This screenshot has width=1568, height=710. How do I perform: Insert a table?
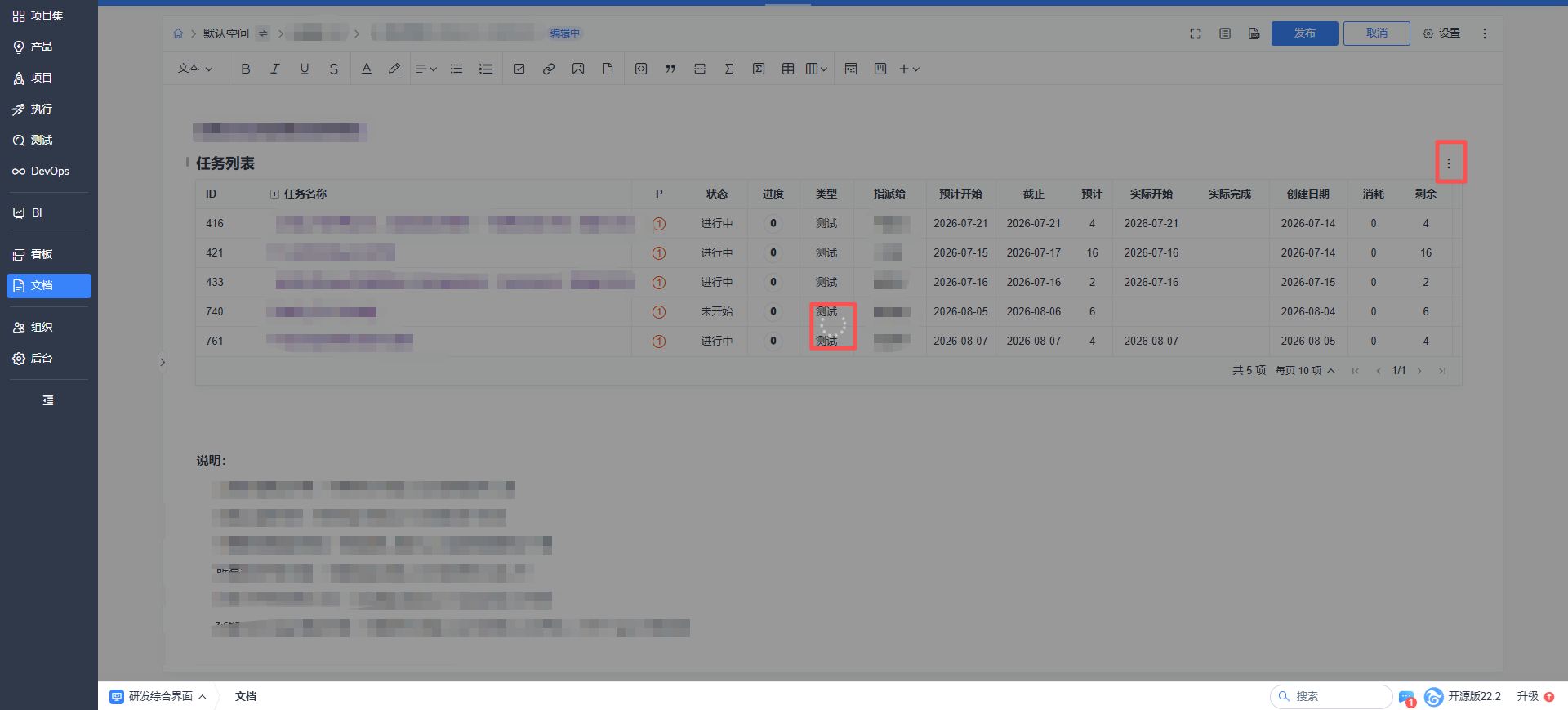[x=788, y=69]
